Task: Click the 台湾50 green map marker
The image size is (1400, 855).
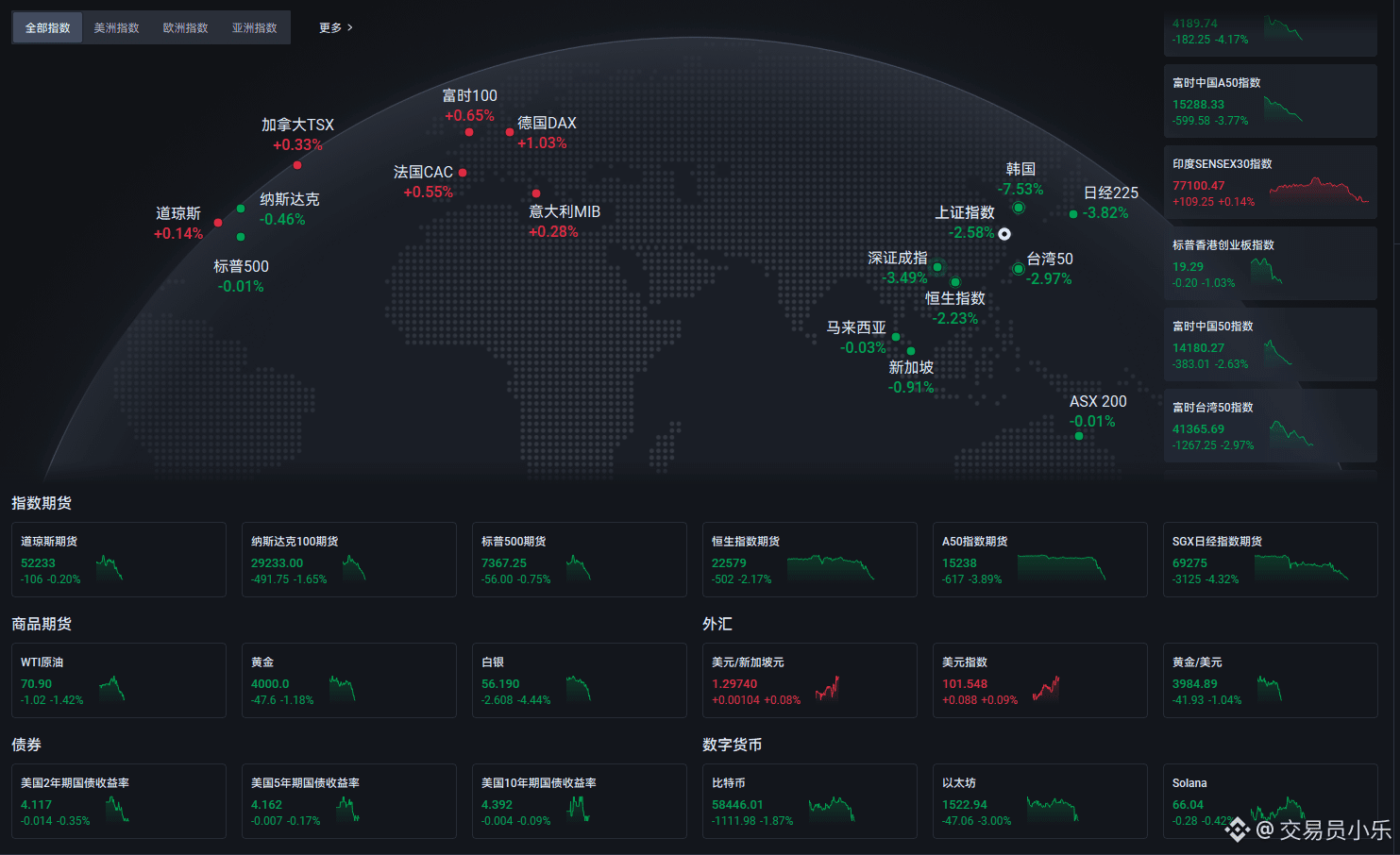Action: coord(1018,269)
